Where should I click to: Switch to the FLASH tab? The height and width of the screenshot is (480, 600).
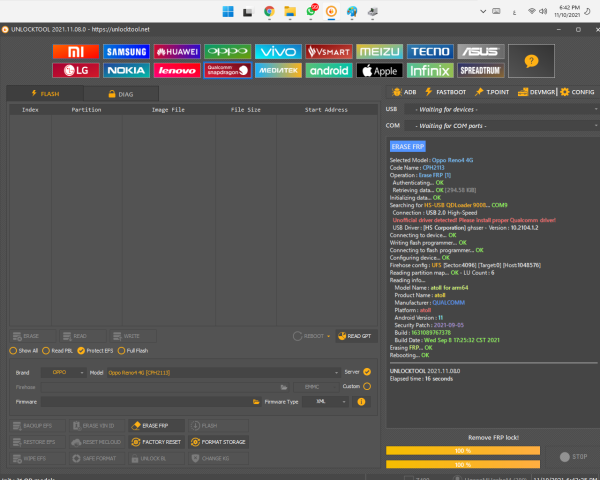pos(45,94)
